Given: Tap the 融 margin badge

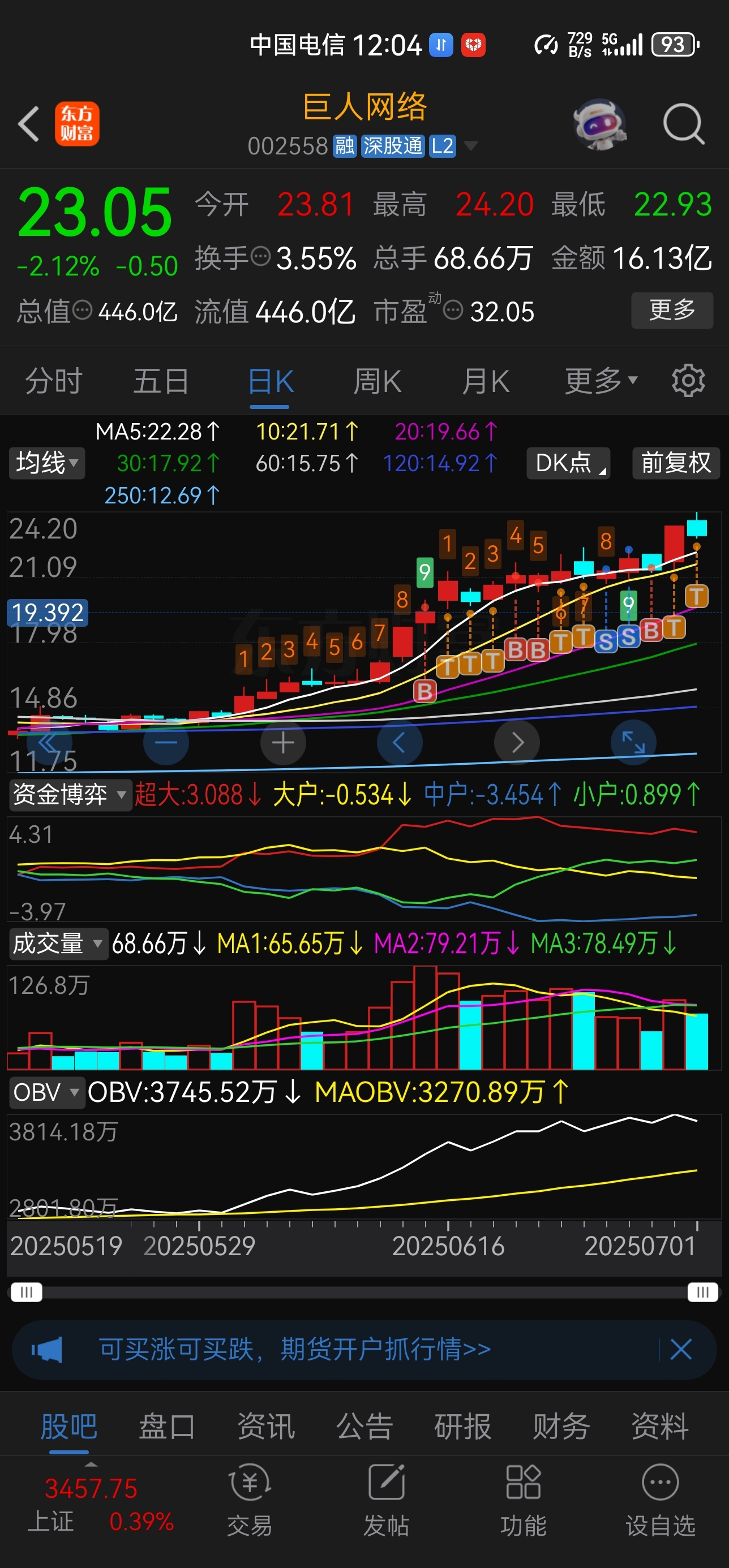Looking at the screenshot, I should (345, 146).
